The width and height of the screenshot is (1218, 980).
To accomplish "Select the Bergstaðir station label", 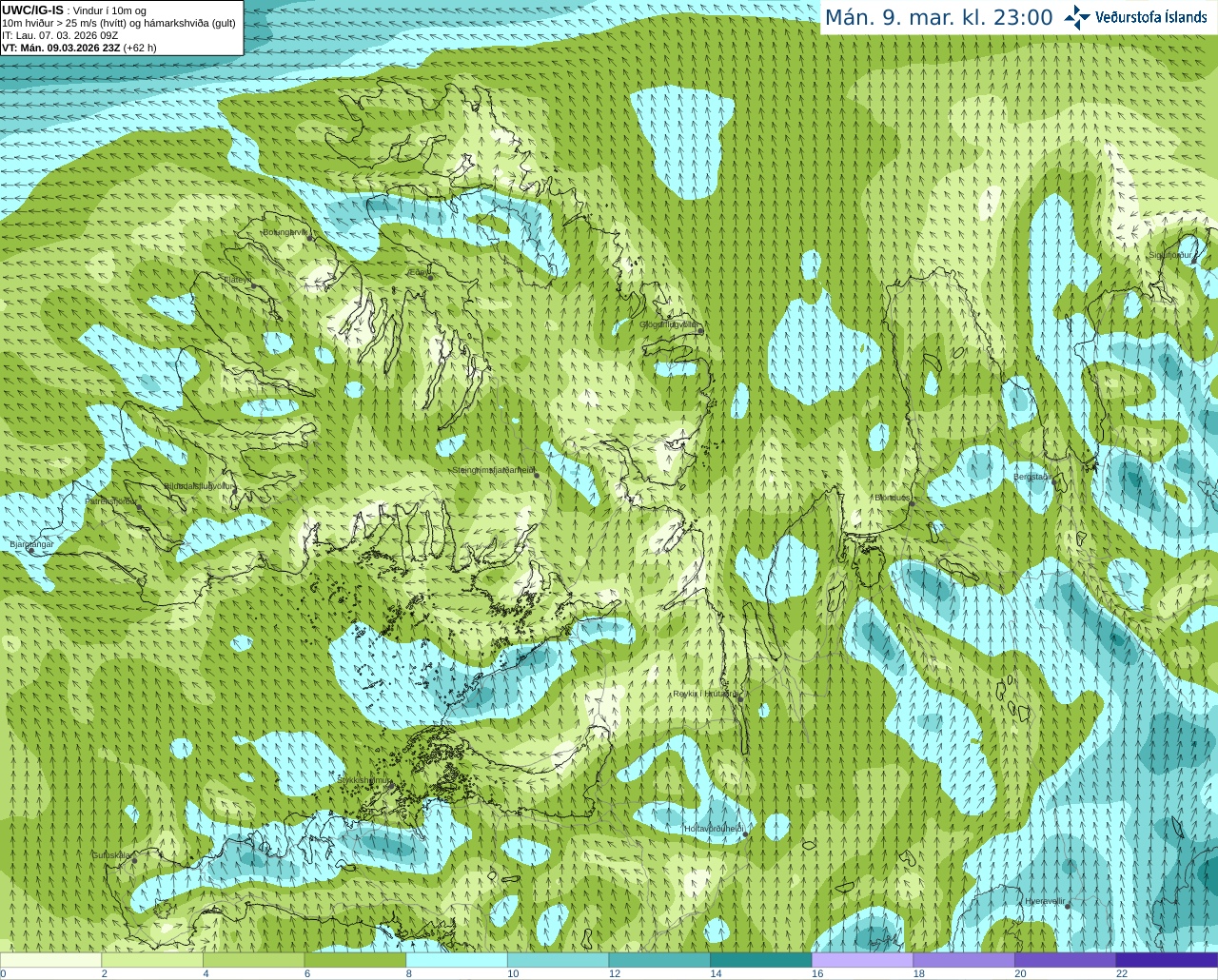I will pos(1031,477).
